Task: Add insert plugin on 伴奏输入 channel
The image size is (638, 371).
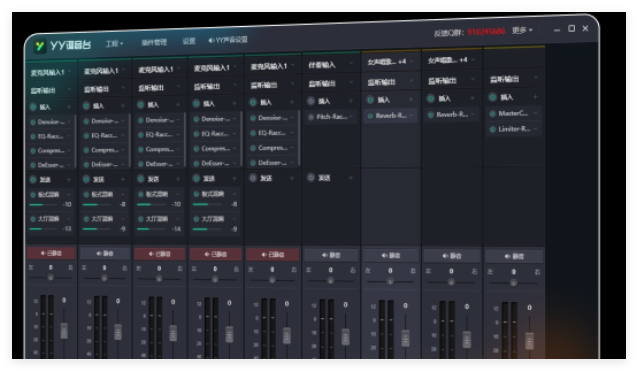Action: pyautogui.click(x=351, y=100)
